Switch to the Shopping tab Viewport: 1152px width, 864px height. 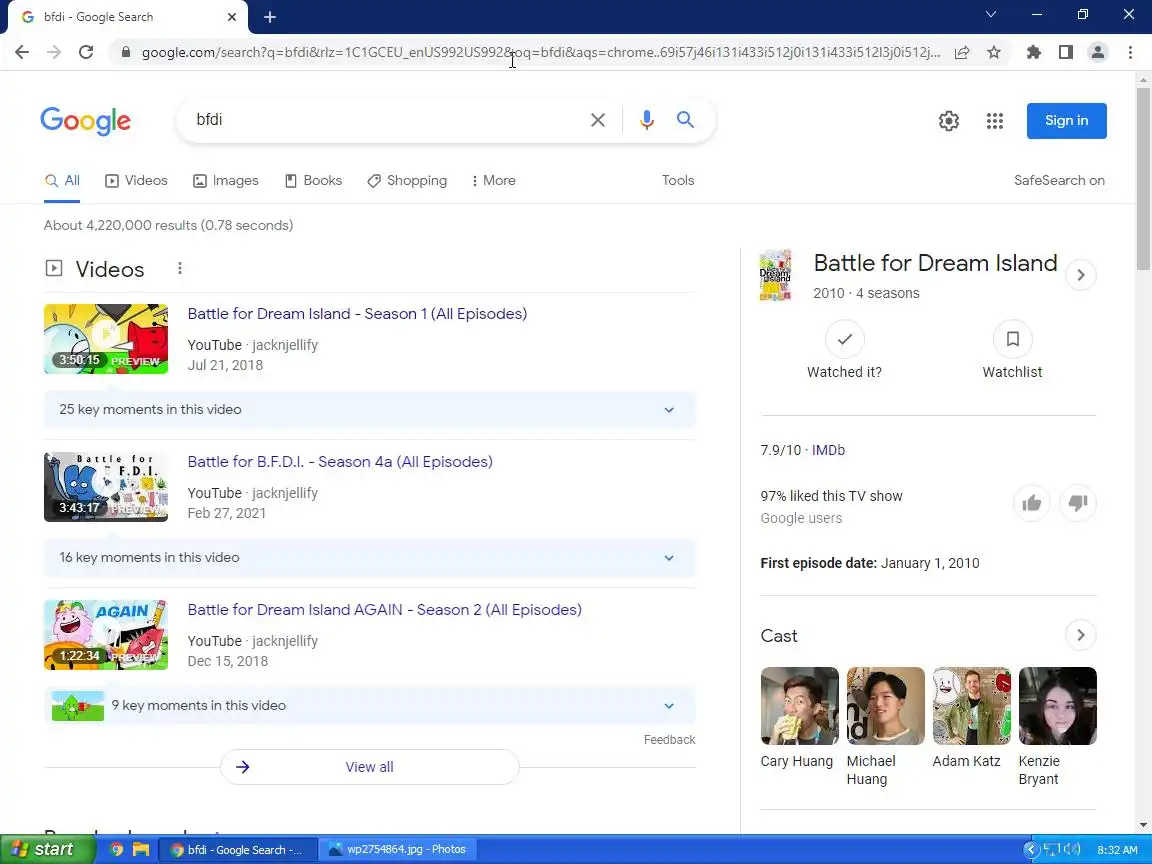407,181
